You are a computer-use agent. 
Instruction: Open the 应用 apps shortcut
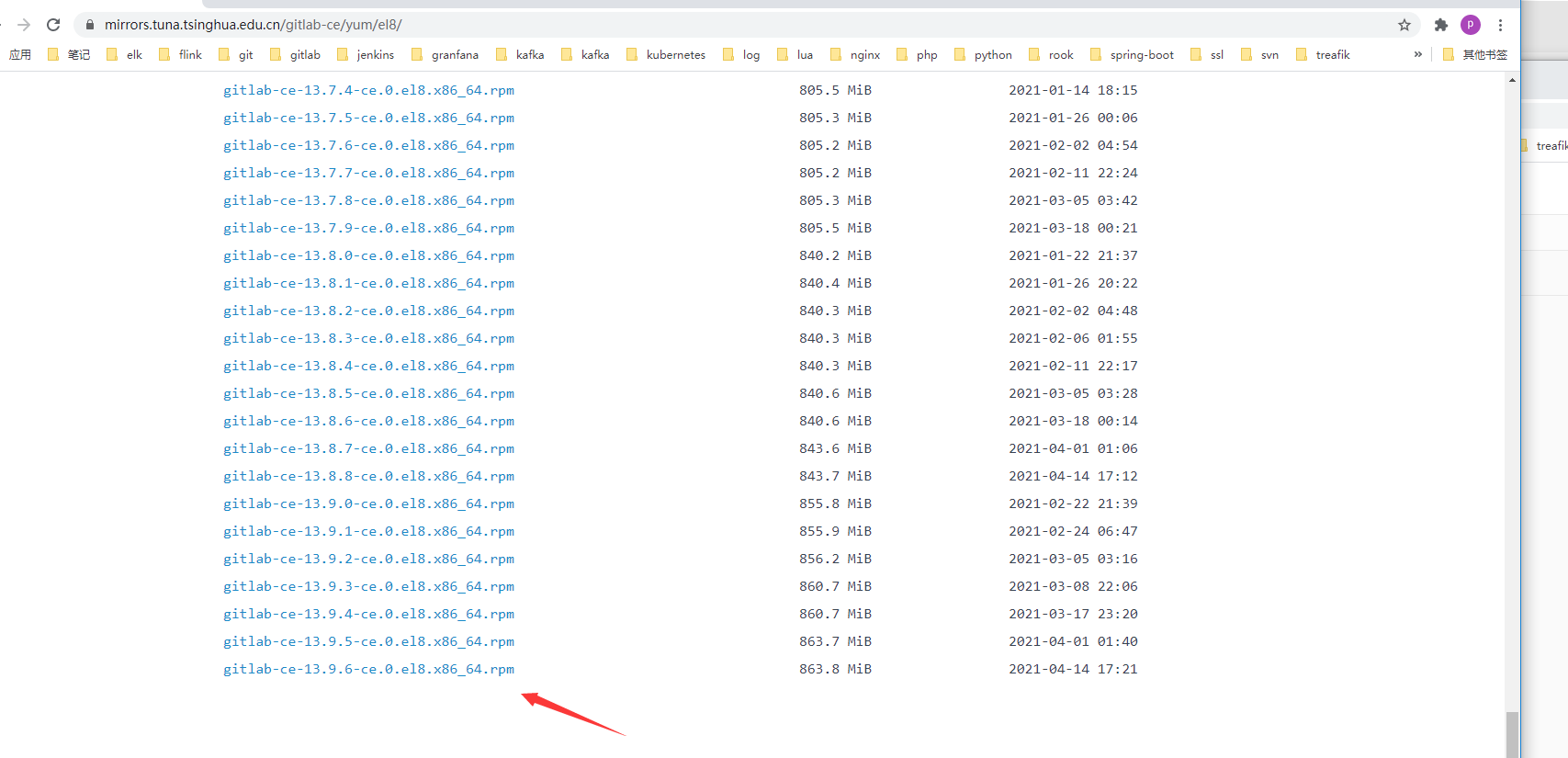click(x=20, y=54)
